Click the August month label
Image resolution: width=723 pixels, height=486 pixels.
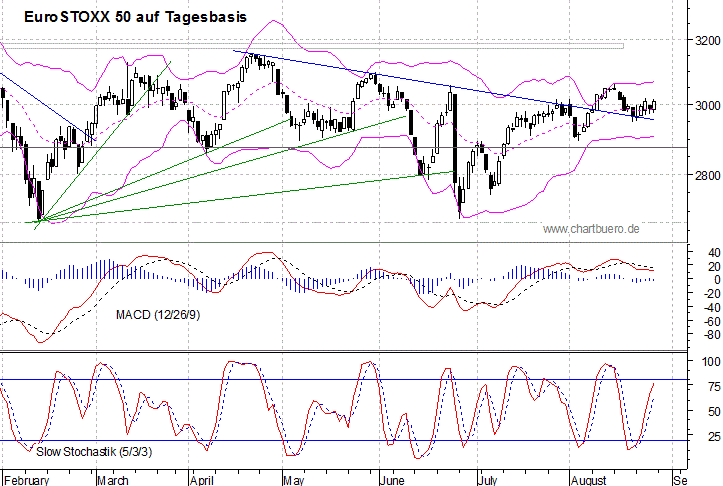[589, 480]
